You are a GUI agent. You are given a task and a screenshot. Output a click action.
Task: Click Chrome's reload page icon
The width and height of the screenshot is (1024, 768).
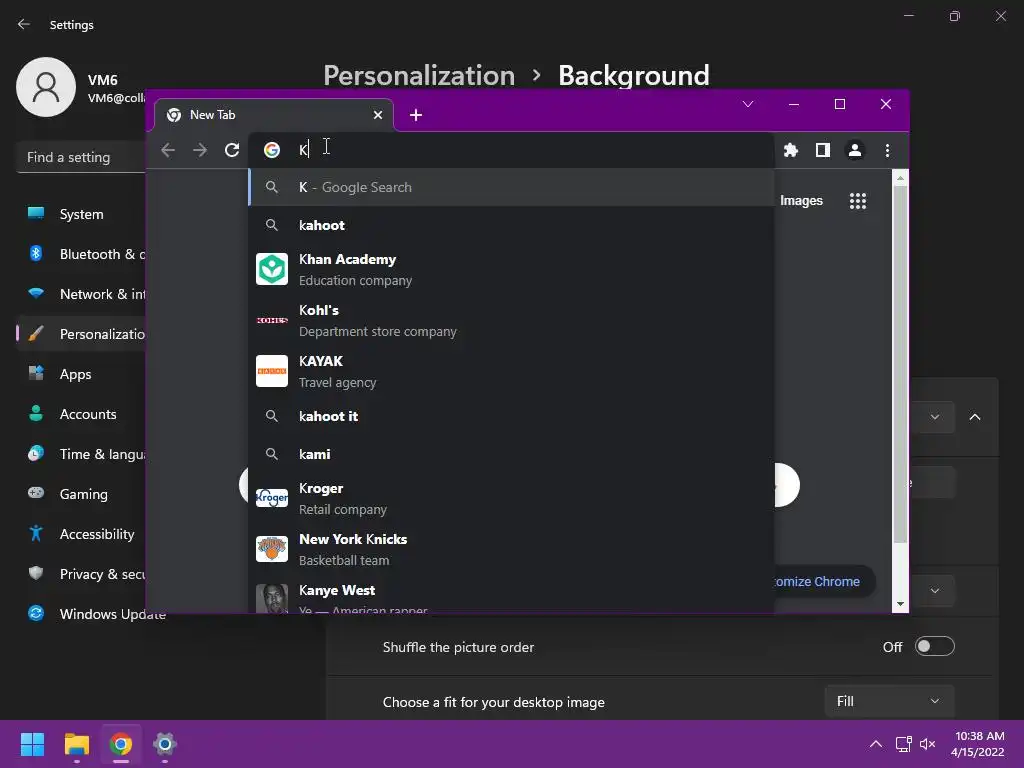[232, 150]
